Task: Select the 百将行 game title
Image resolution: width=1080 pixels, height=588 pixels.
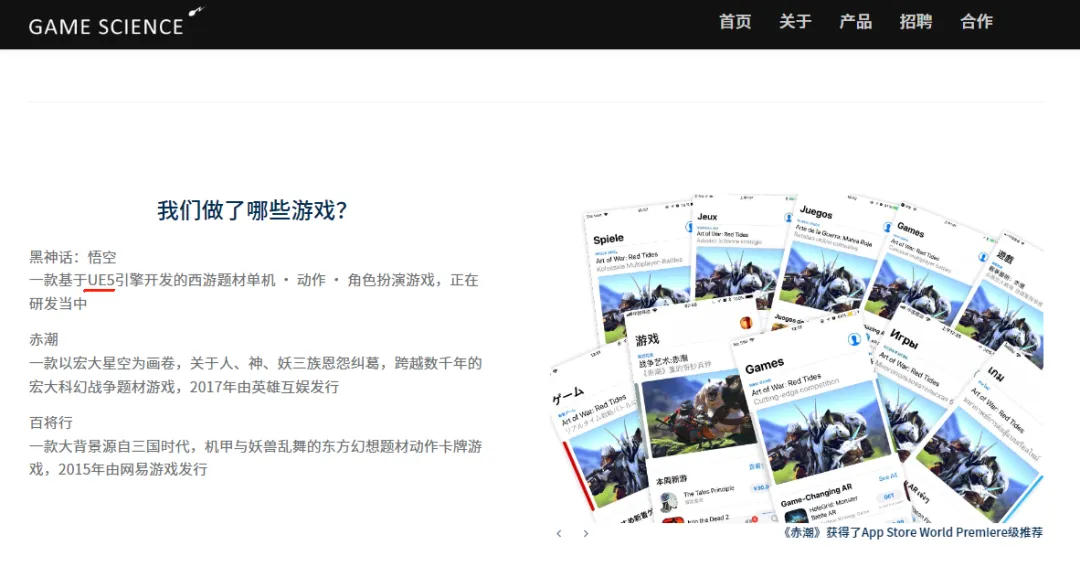Action: point(51,422)
